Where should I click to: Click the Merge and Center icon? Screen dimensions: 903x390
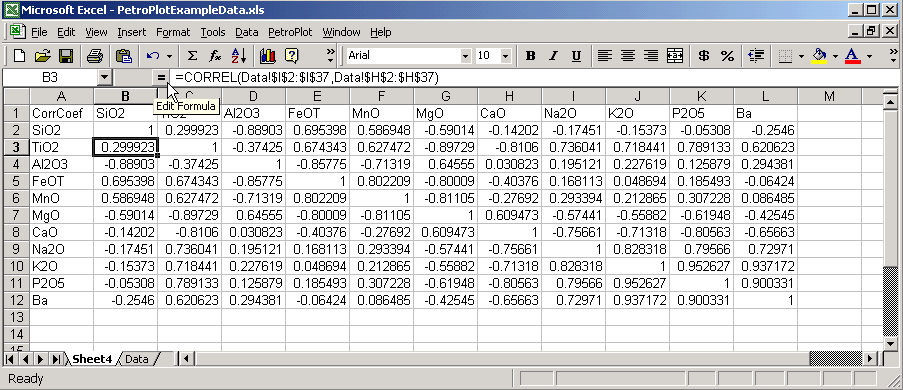pos(674,56)
